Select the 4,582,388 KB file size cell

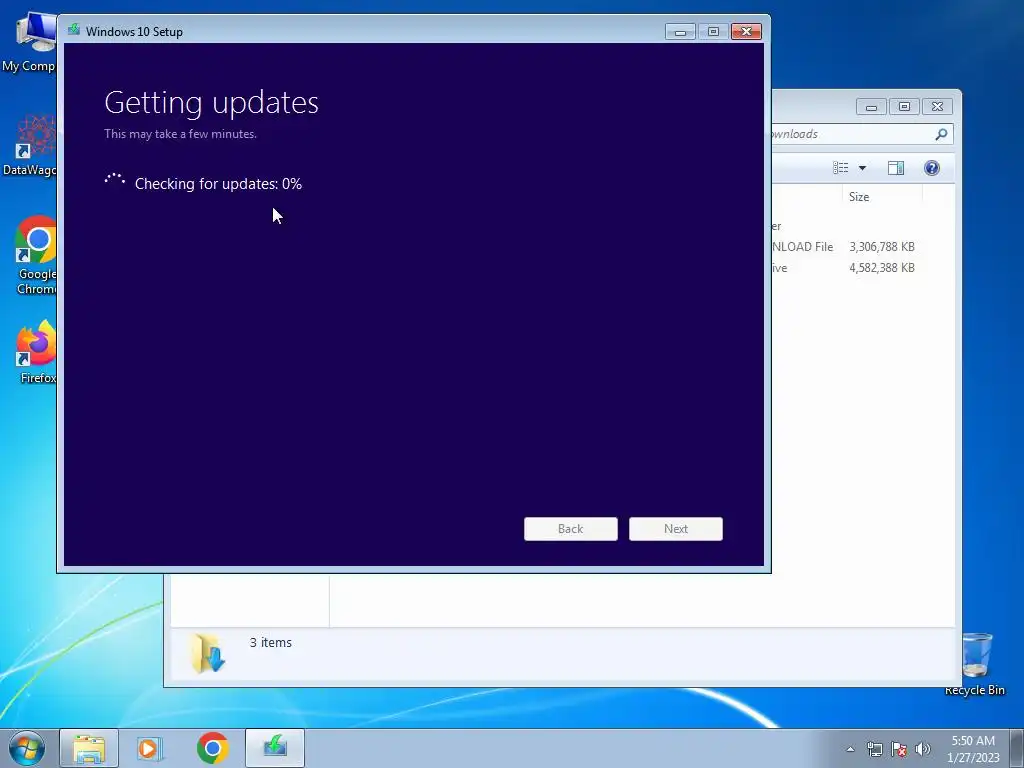pos(882,268)
